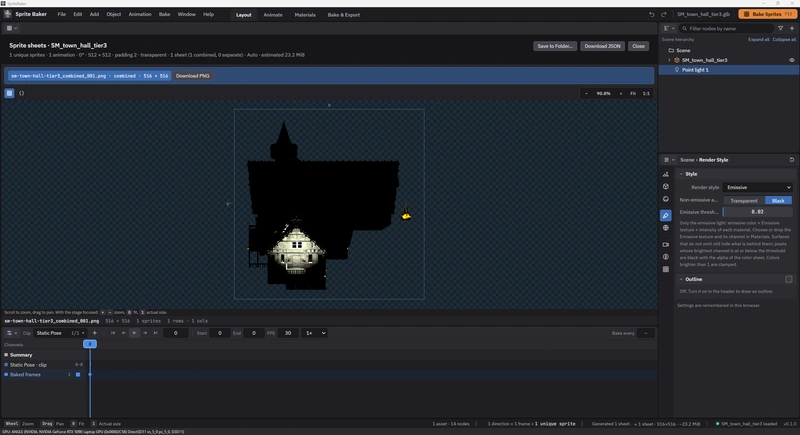Open the filter funnel icon in hierarchy

coord(781,29)
